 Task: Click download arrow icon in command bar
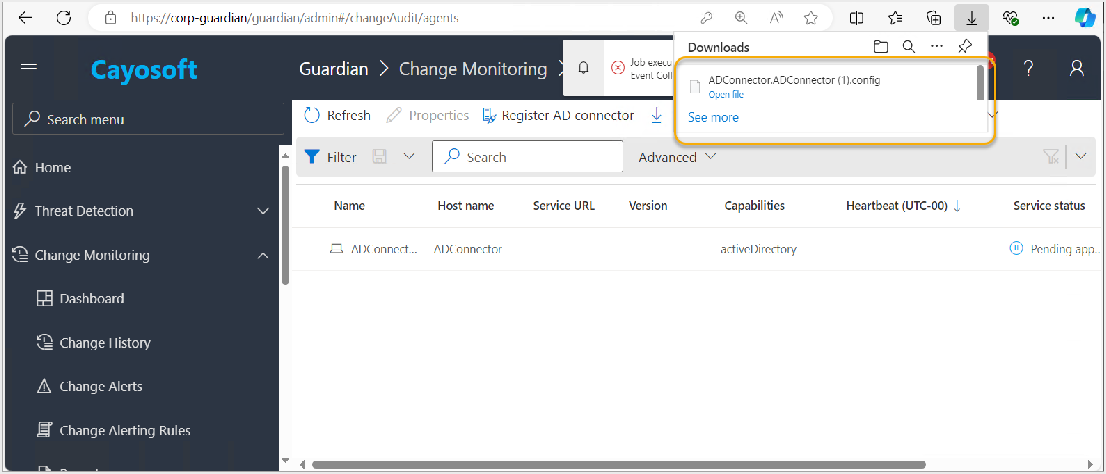click(x=656, y=115)
